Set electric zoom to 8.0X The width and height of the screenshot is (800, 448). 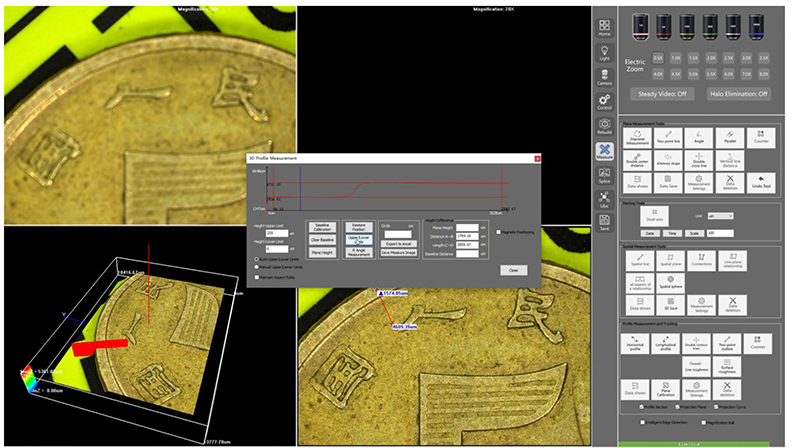(764, 74)
